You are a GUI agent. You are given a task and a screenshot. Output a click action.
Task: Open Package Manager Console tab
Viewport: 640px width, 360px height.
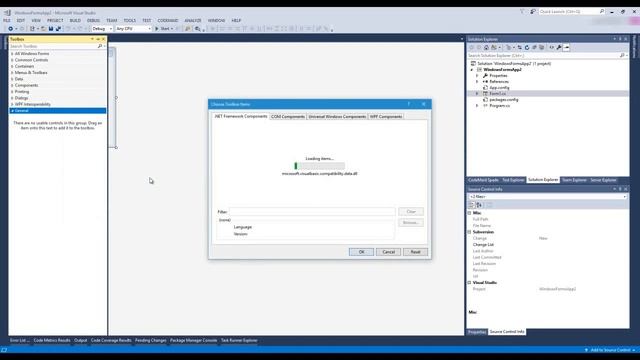[x=193, y=340]
